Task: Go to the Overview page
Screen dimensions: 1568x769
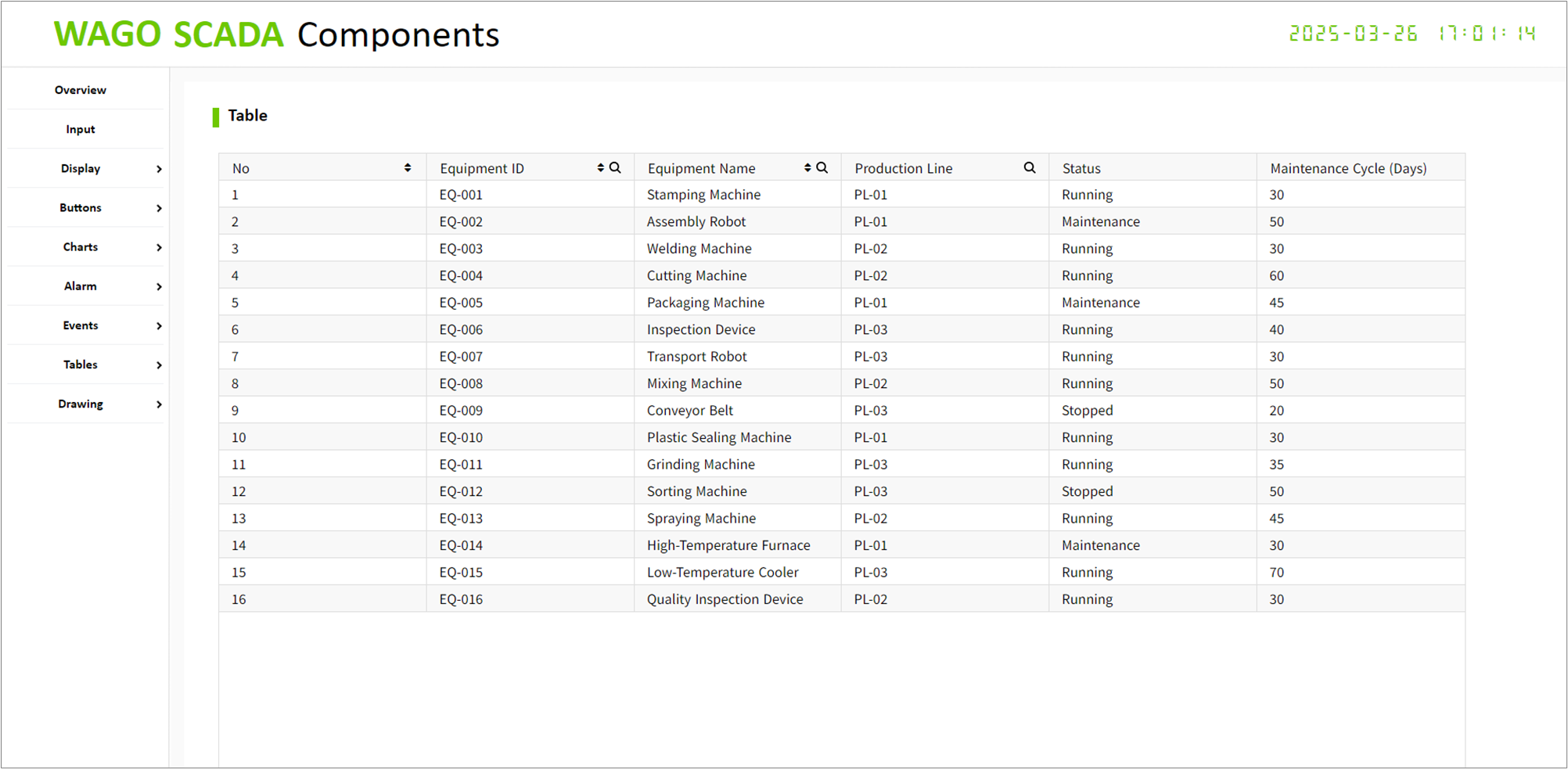Action: (81, 90)
